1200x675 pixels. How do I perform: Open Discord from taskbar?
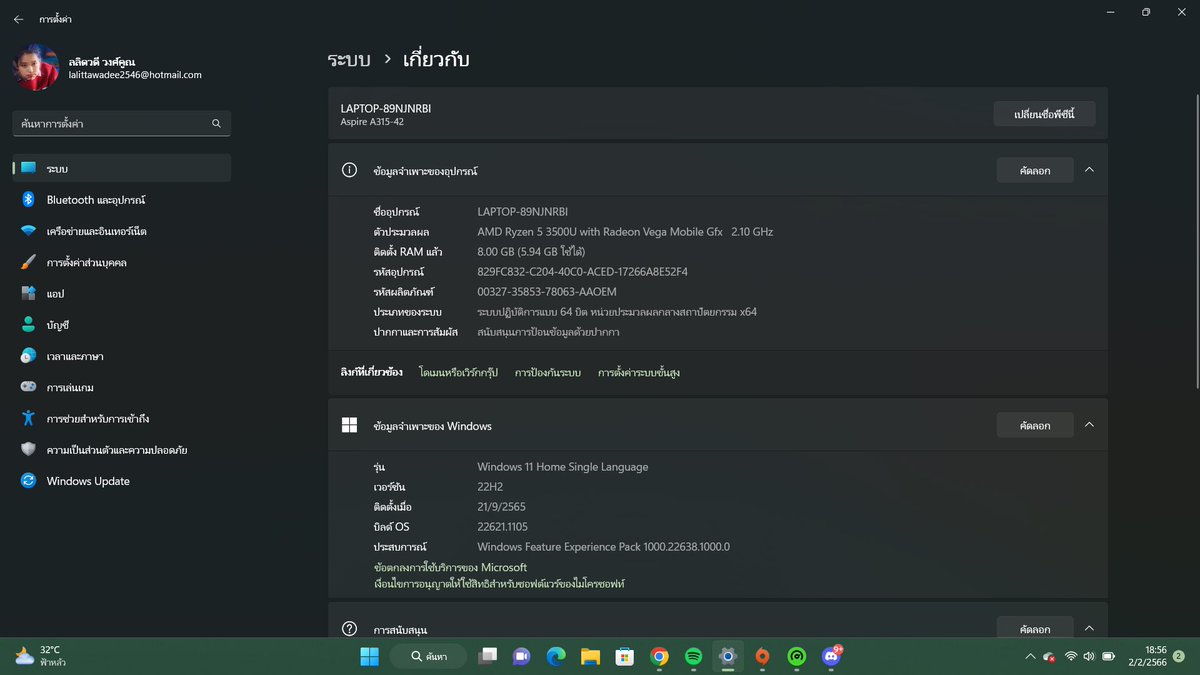pyautogui.click(x=831, y=656)
